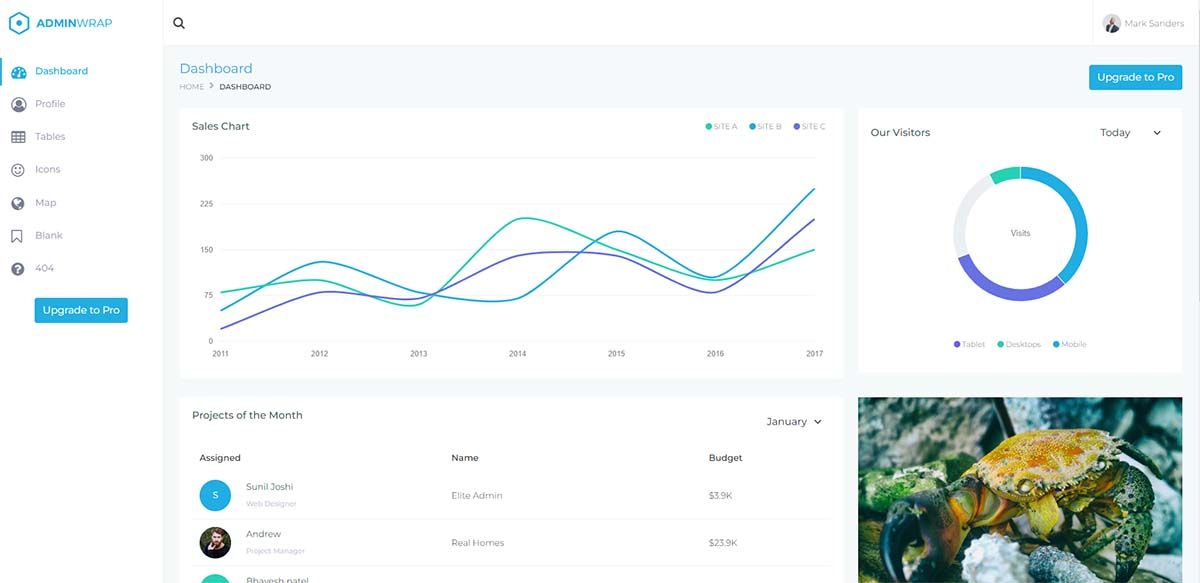Click the Sunil Joshi name text
Viewport: 1200px width, 583px height.
tap(270, 487)
